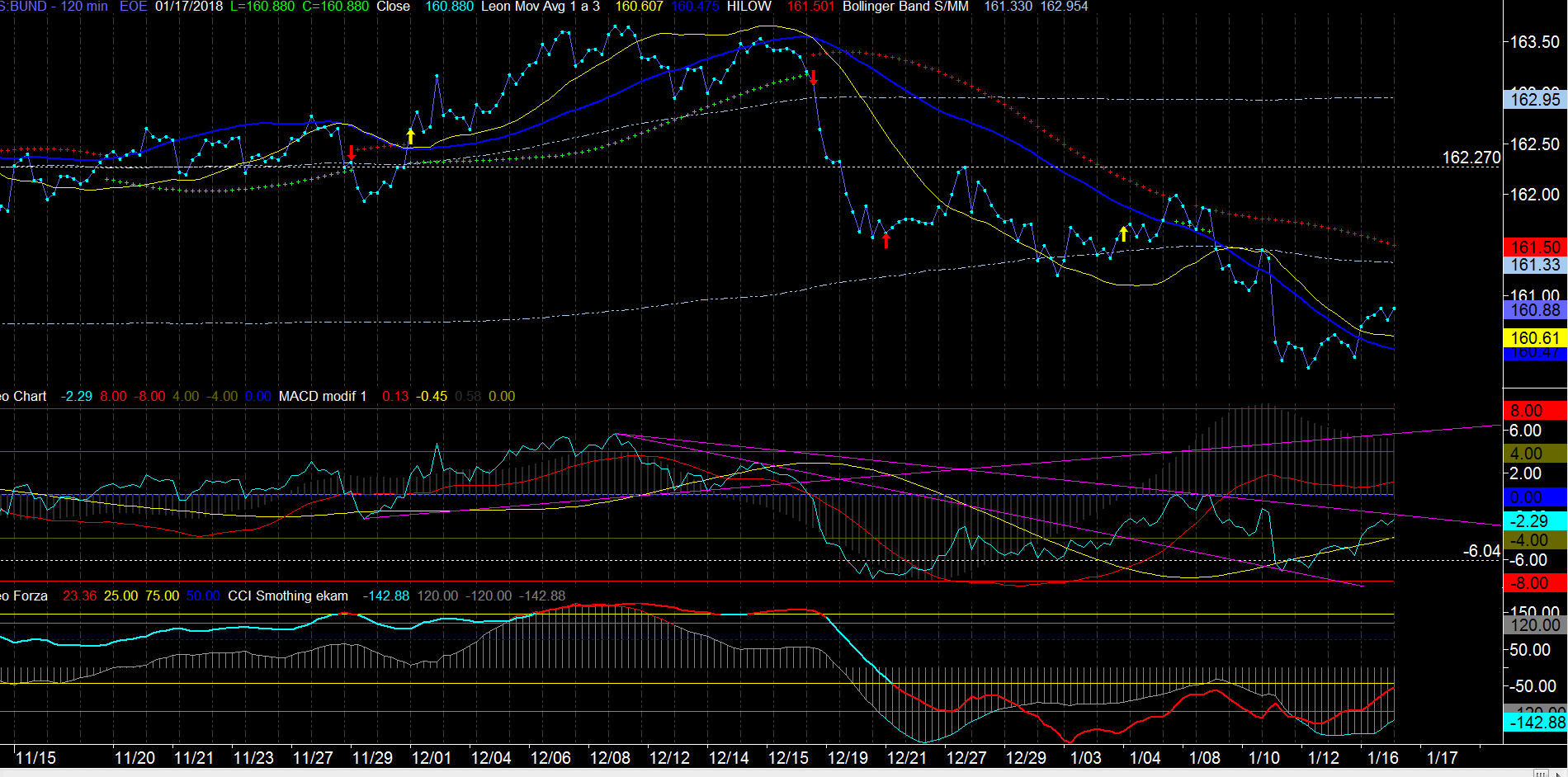Click the gray 120.00 tag on CCI axis
The image size is (1568, 777).
pos(1535,625)
